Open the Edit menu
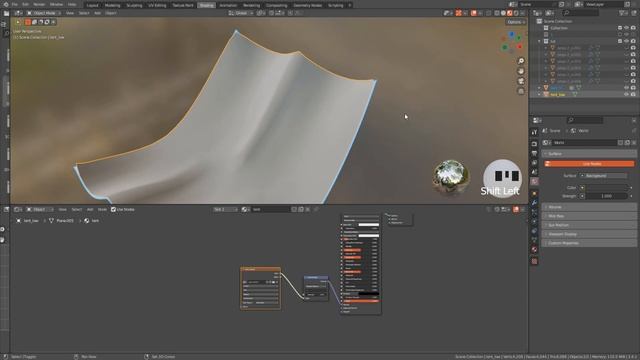Viewport: 640px width, 360px height. click(25, 4)
